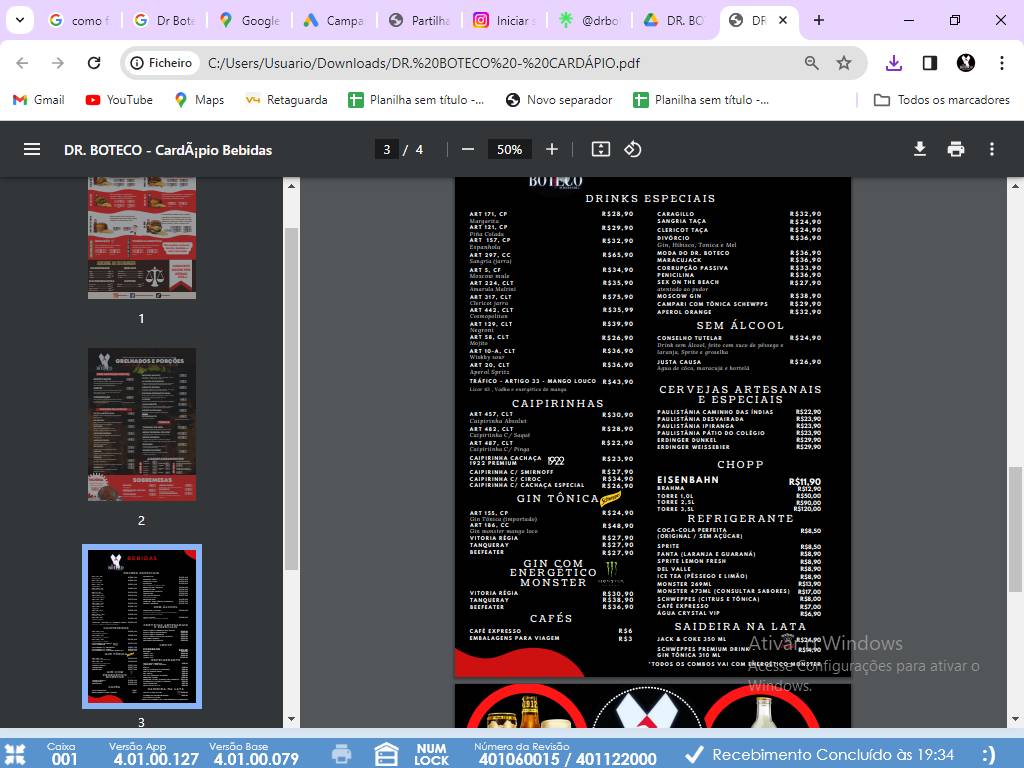The height and width of the screenshot is (768, 1024).
Task: Open Chrome downloads icon
Action: (x=893, y=63)
